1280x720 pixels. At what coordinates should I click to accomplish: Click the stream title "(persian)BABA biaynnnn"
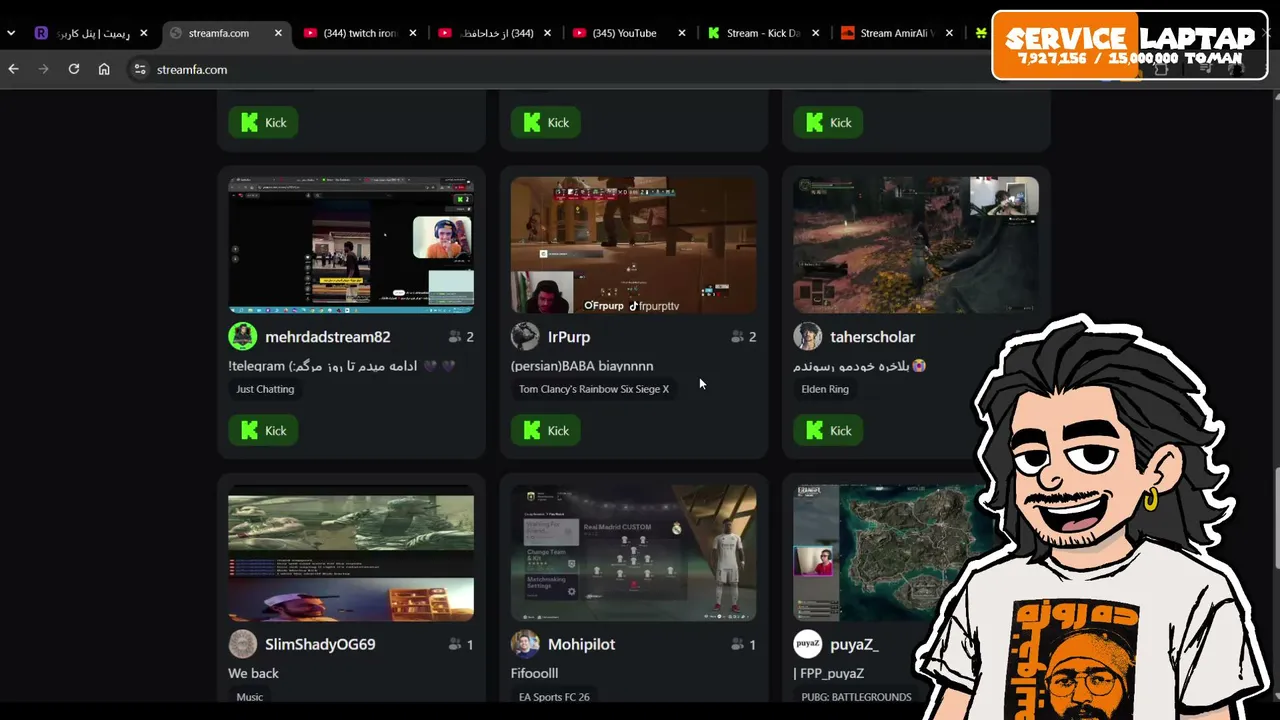coord(582,366)
